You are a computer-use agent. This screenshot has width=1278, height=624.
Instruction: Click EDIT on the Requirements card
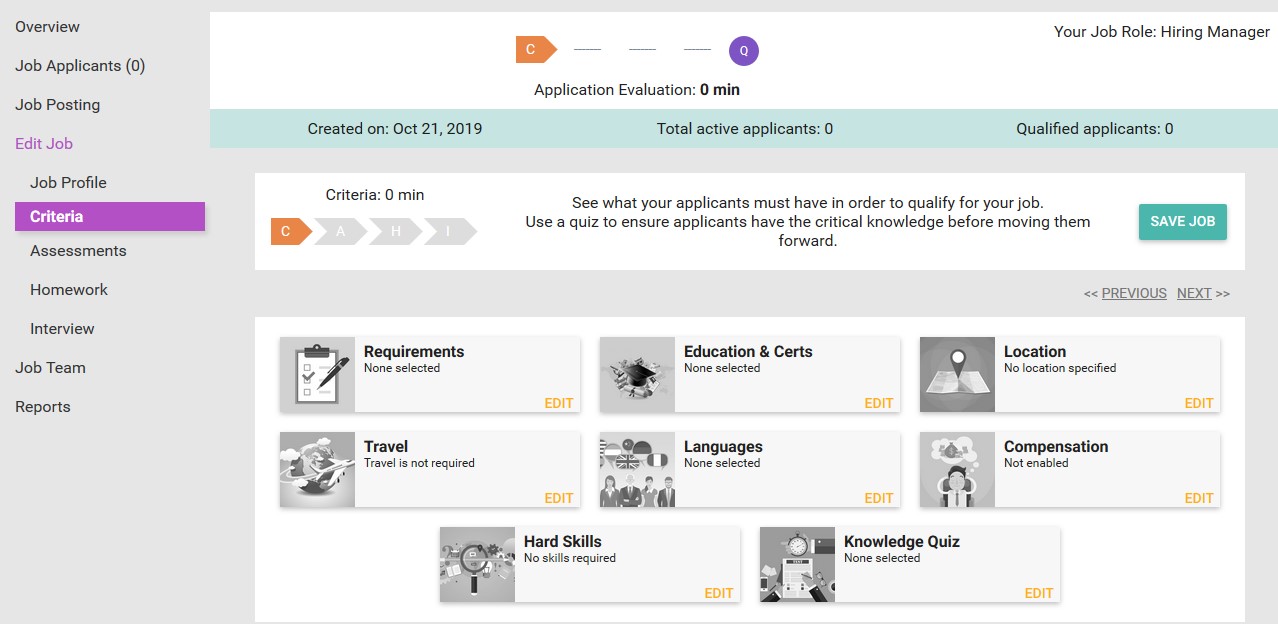click(559, 403)
